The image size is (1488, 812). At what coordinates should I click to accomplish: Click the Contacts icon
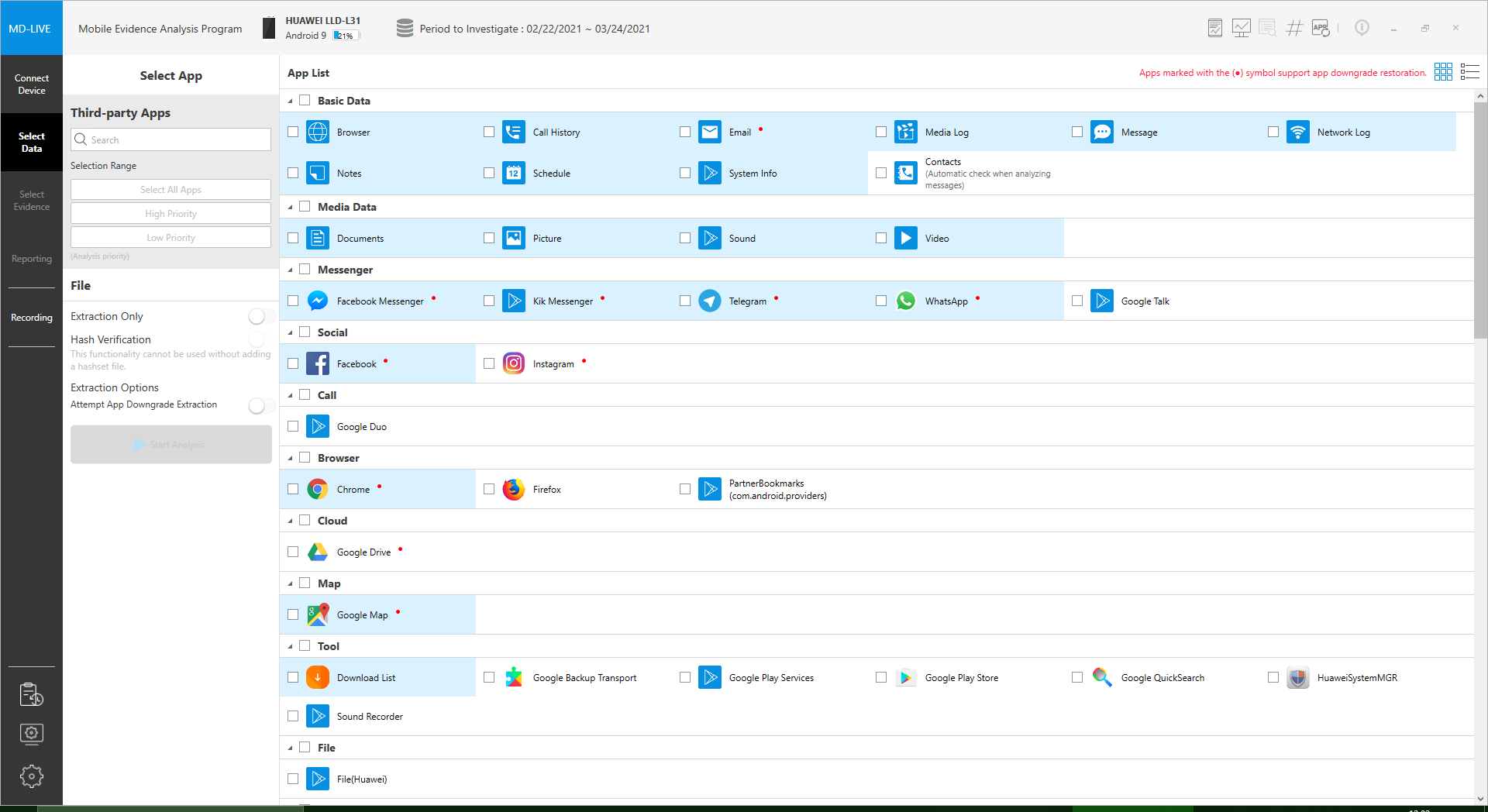[x=906, y=173]
